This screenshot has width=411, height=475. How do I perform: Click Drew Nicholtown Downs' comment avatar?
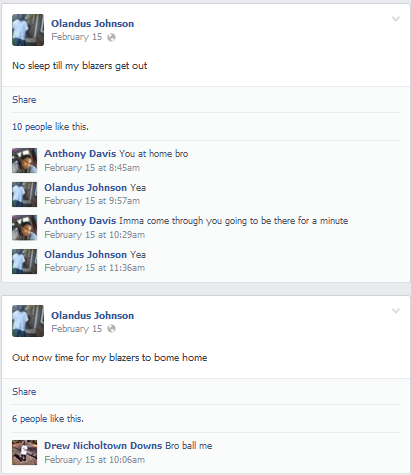pos(25,453)
